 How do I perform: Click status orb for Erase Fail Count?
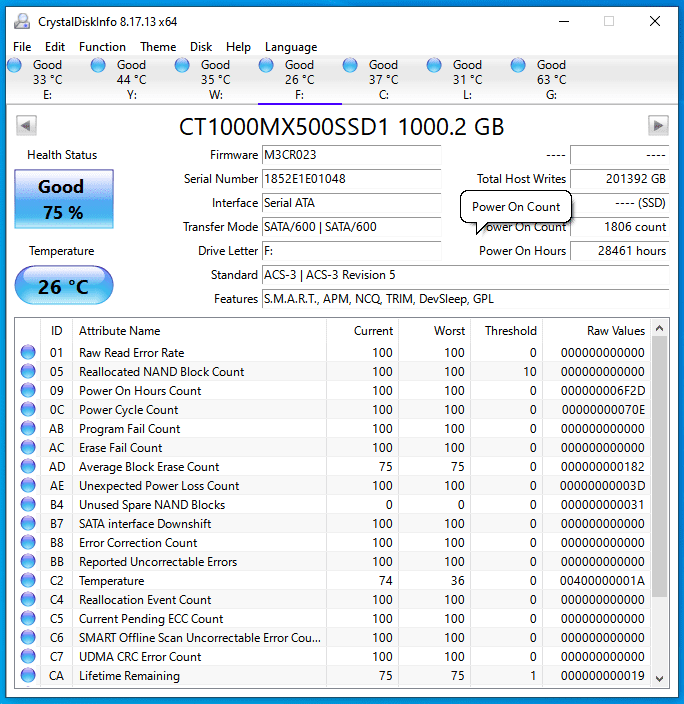(x=28, y=447)
